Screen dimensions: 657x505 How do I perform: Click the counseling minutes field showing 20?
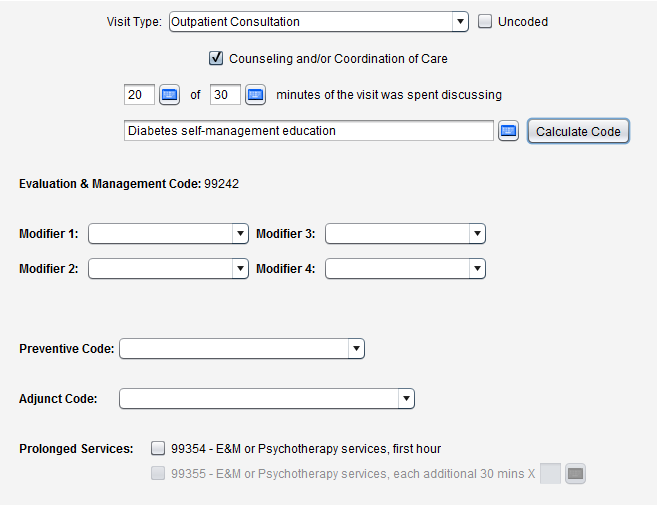click(x=139, y=95)
